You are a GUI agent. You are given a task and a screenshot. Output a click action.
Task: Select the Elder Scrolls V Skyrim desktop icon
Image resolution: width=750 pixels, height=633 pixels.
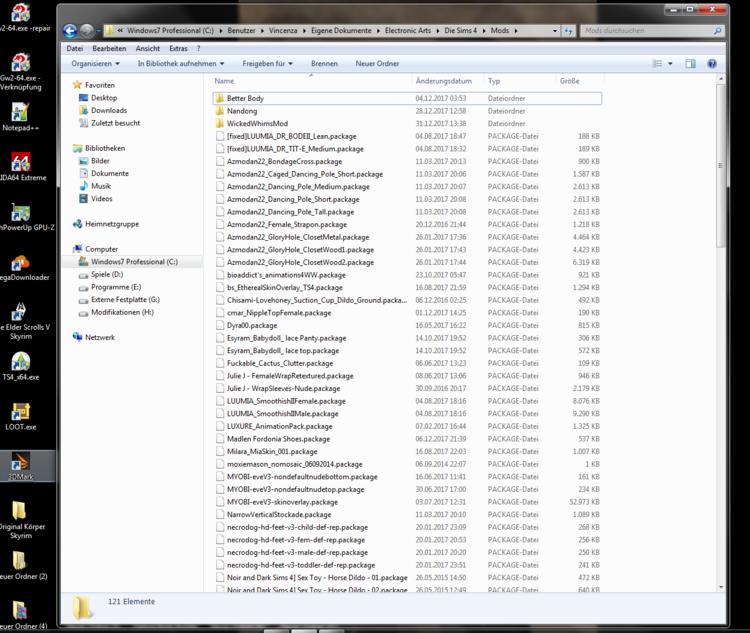pos(22,321)
